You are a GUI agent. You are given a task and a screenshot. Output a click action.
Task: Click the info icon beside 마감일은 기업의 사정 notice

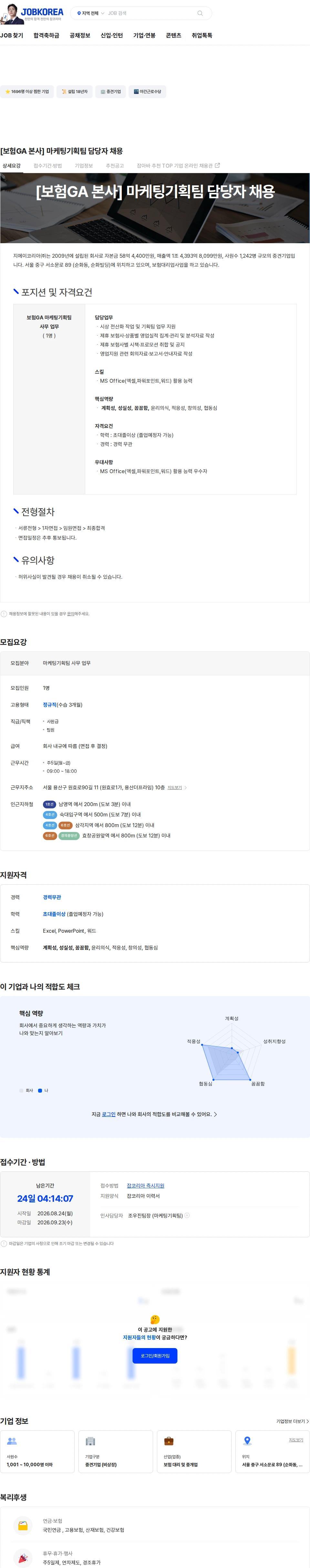coord(4,1243)
